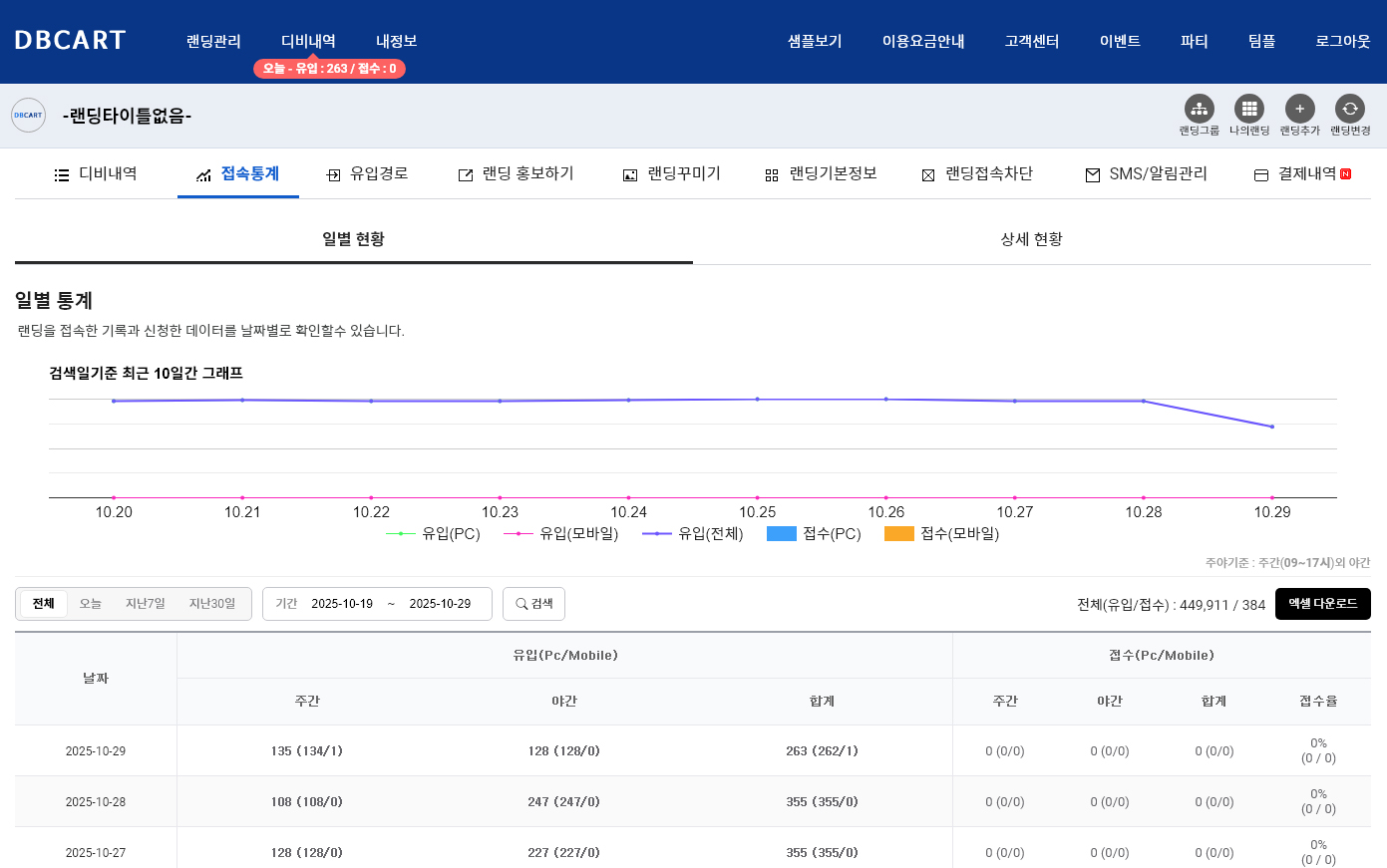Open the 디비내역 list tab
The image size is (1387, 868).
pos(96,174)
